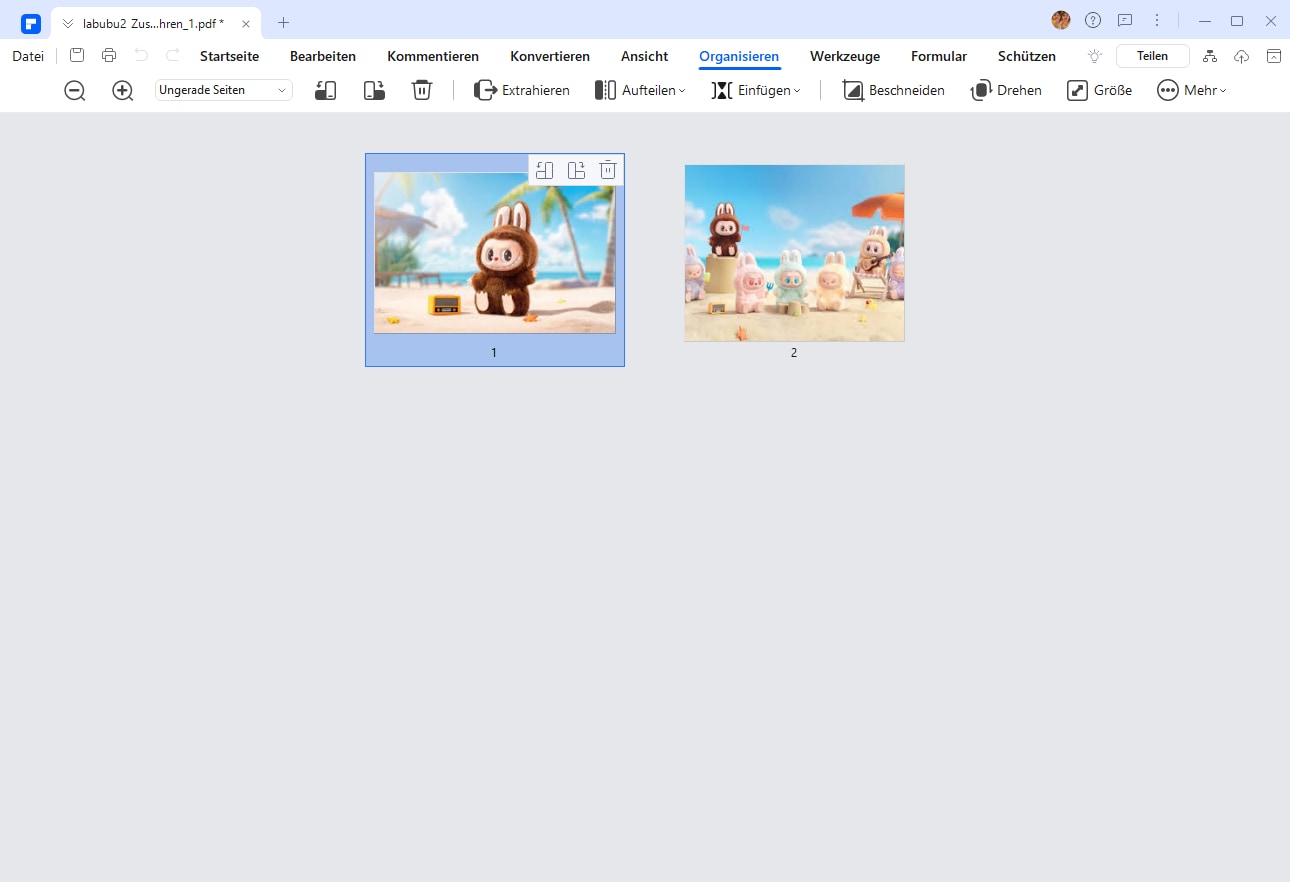Image resolution: width=1290 pixels, height=882 pixels.
Task: Click the network share icon beside Teilen
Action: [x=1210, y=56]
